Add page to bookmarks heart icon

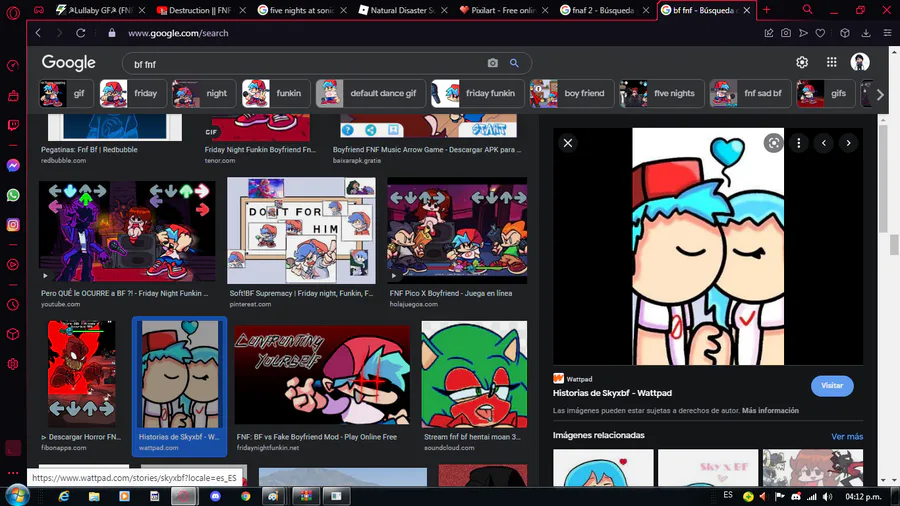tap(820, 33)
